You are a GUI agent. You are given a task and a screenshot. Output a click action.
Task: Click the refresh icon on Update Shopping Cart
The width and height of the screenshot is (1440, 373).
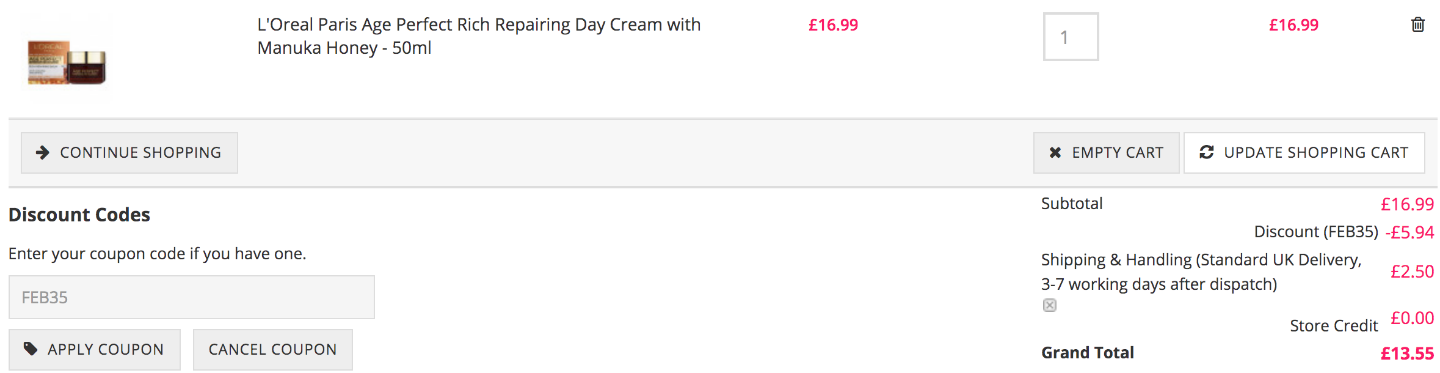1206,153
